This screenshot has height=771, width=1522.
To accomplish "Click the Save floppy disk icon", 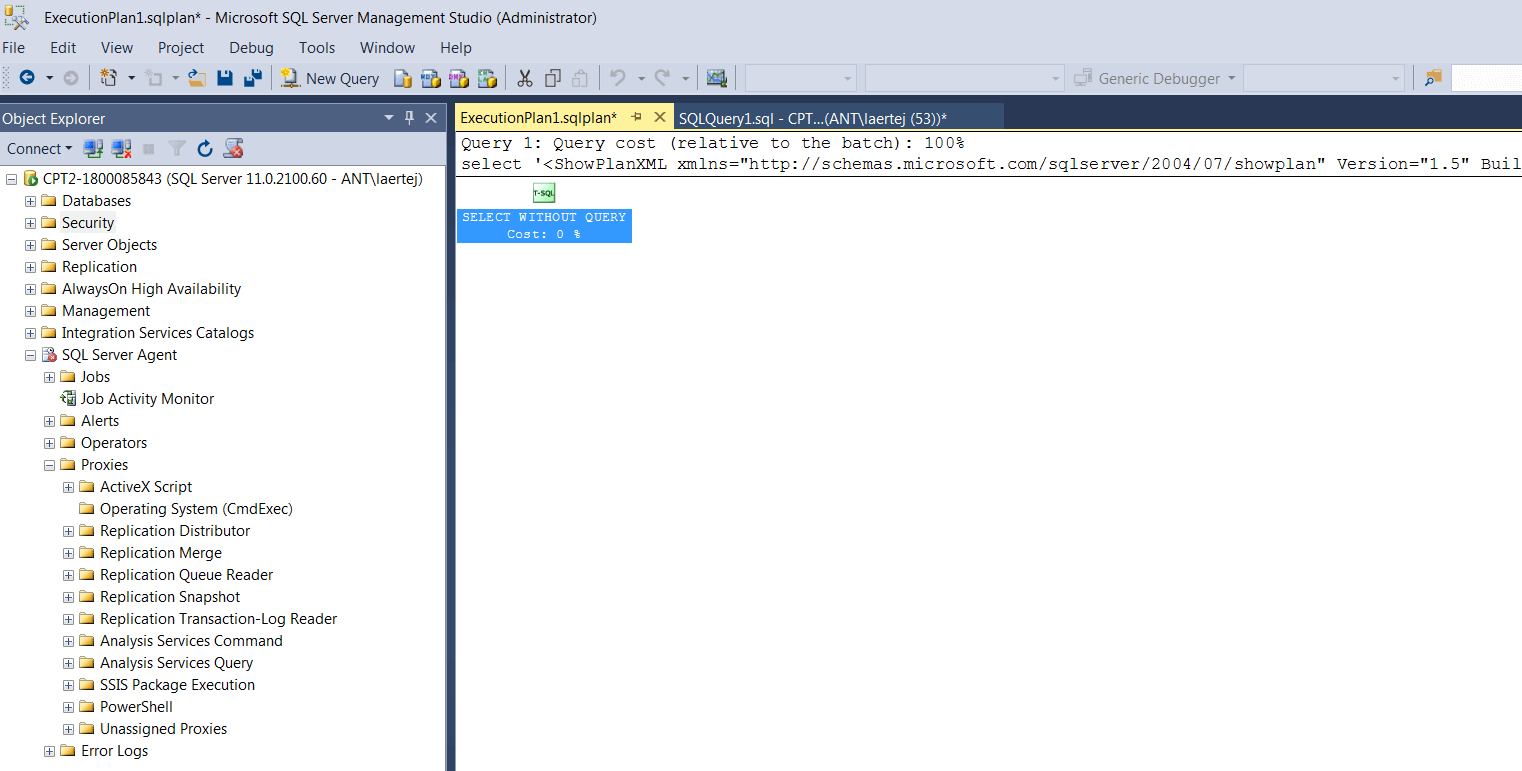I will click(x=225, y=78).
